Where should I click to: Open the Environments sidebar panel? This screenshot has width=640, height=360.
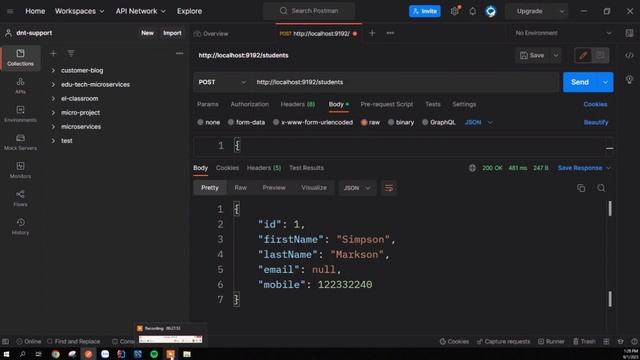(20, 114)
